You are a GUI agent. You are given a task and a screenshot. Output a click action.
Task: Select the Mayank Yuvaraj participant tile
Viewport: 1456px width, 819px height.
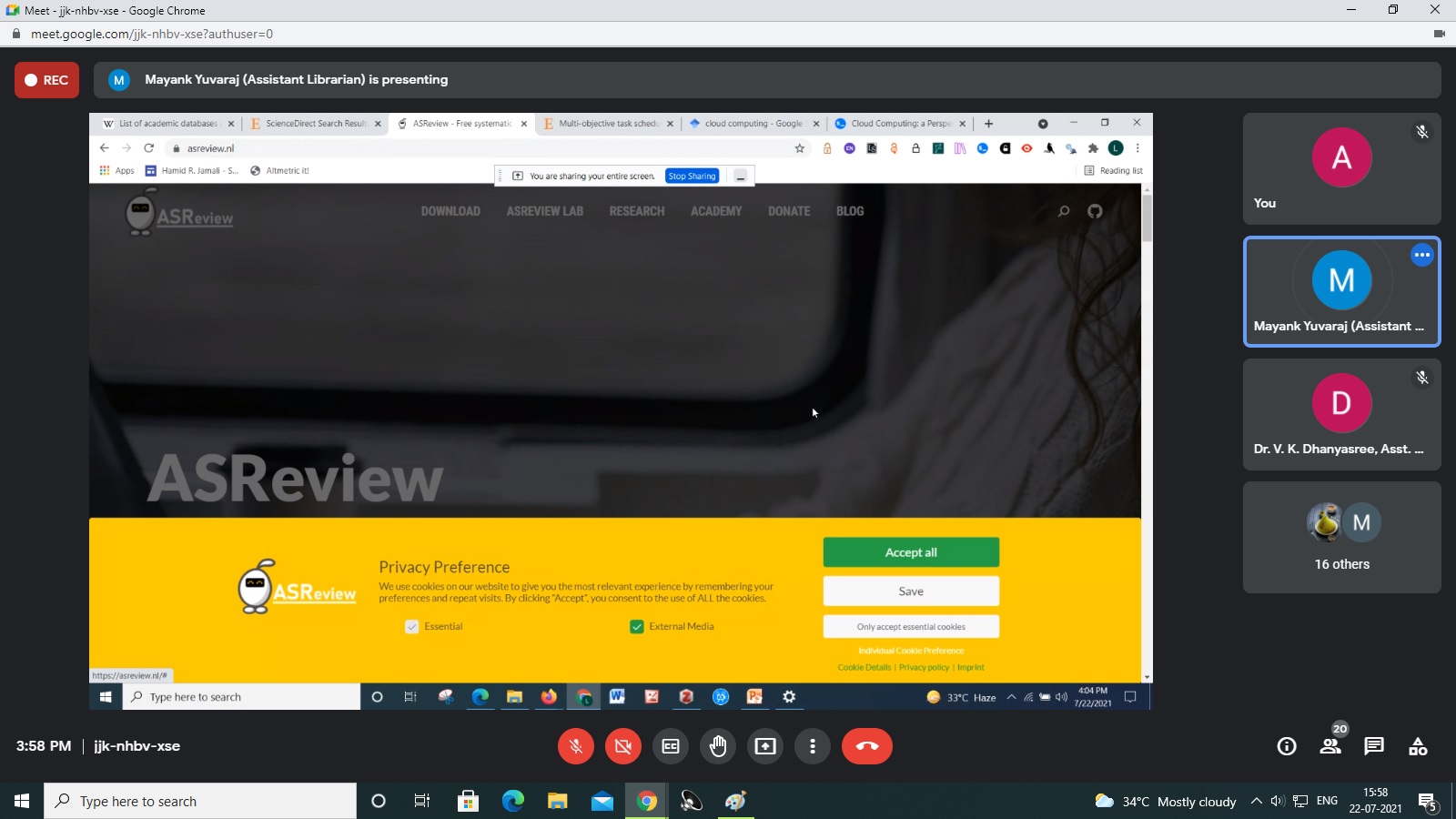pos(1341,291)
